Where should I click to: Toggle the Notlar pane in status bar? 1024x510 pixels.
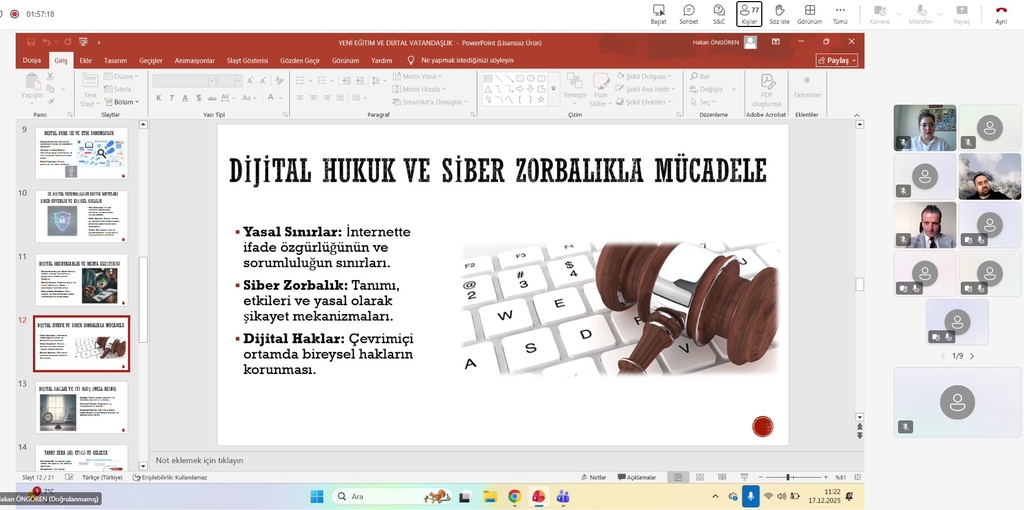(x=593, y=477)
